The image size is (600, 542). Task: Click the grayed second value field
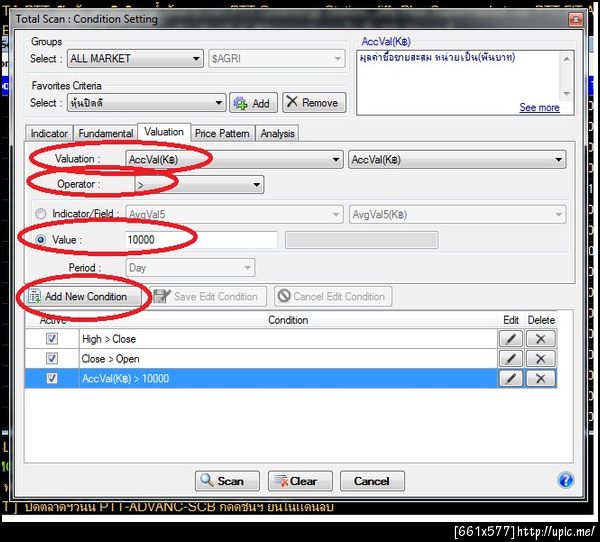click(x=362, y=240)
